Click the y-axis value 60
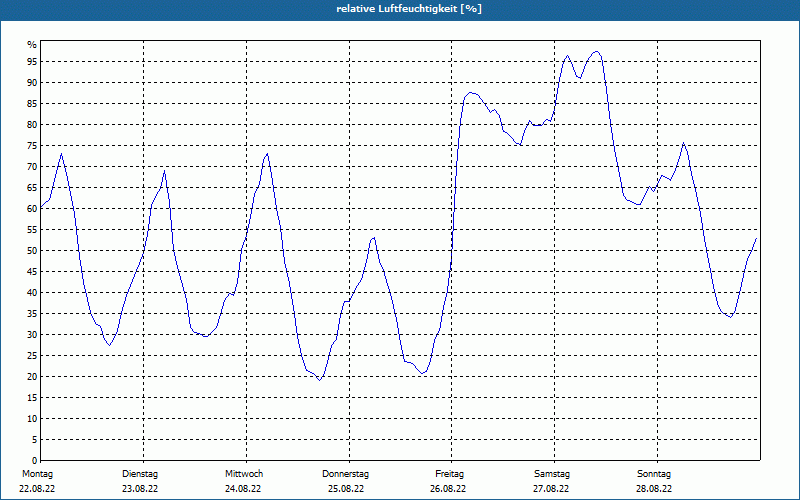The image size is (800, 500). coord(32,209)
